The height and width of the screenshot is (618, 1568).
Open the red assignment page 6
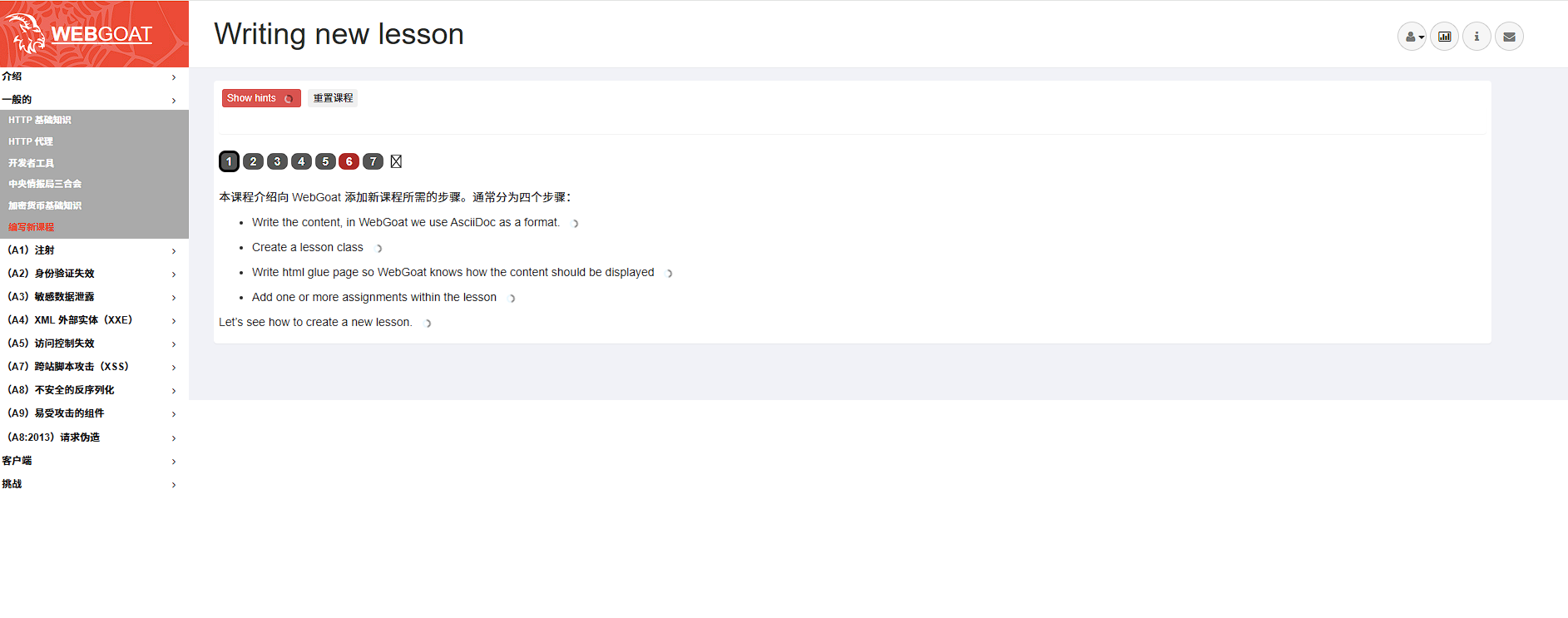[x=349, y=161]
